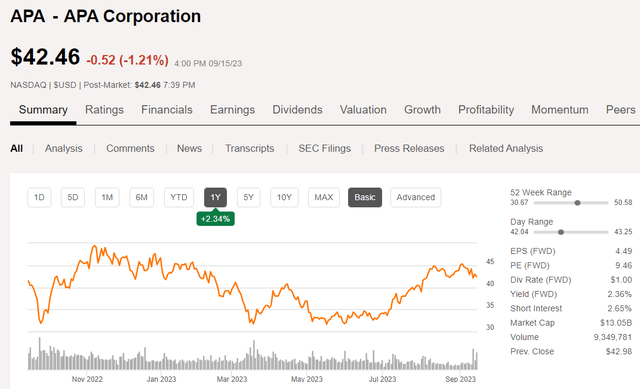640x389 pixels.
Task: Click the Jan 2023 axis label
Action: click(161, 379)
